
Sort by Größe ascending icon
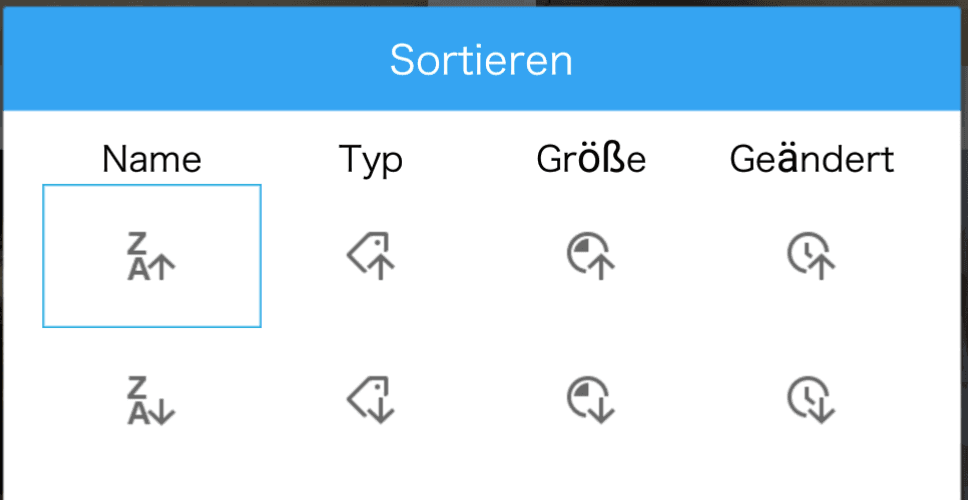[x=591, y=256]
